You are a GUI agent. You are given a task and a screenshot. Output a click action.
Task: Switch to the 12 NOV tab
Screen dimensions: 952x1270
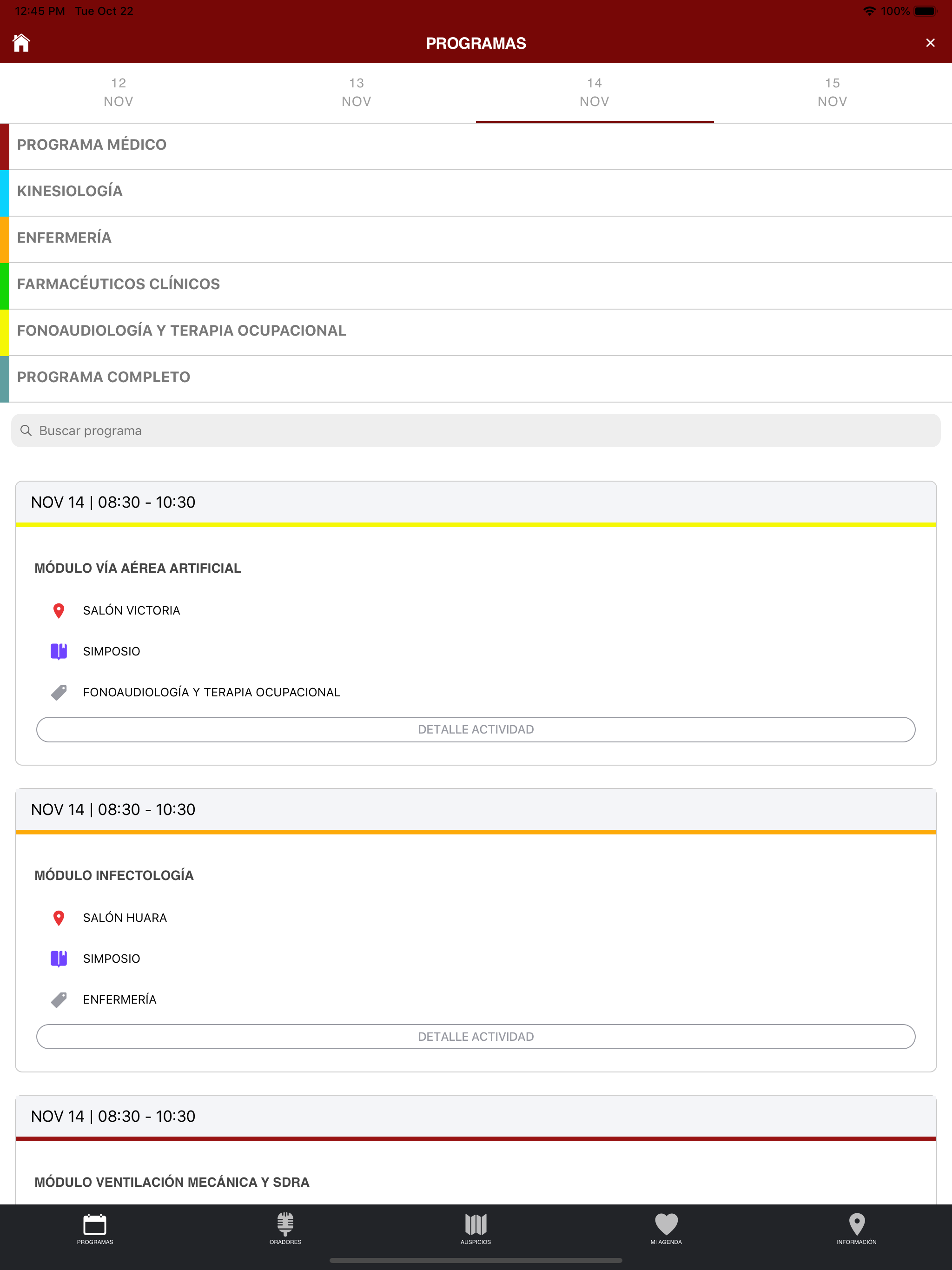click(x=118, y=93)
